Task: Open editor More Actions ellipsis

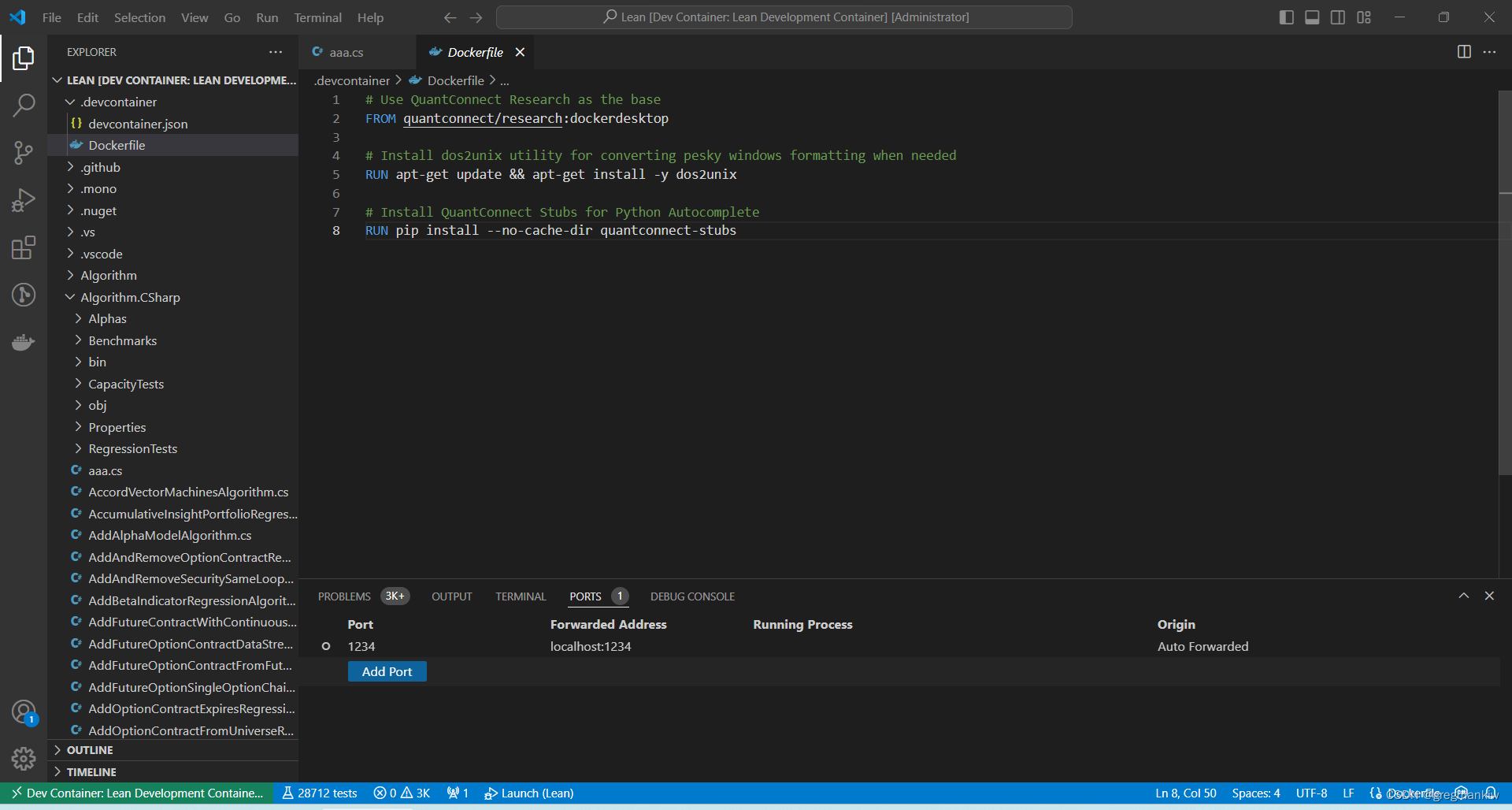Action: (x=1489, y=52)
